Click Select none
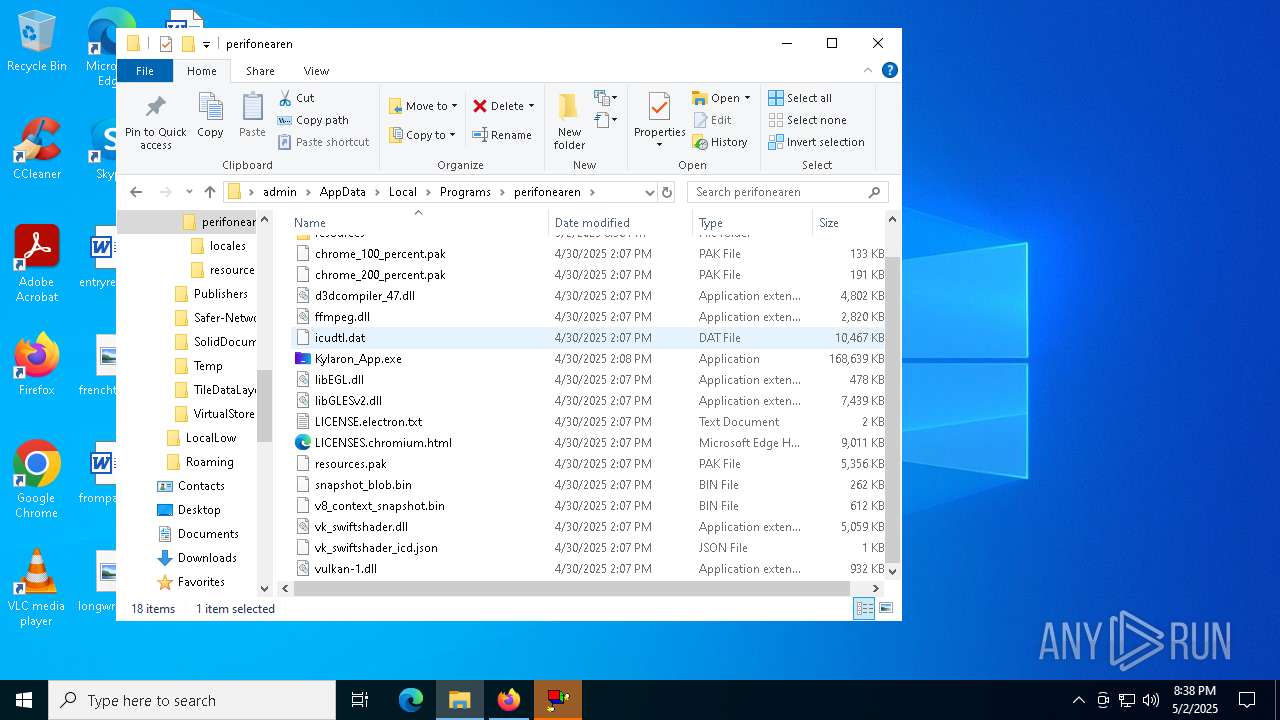Screen dimensions: 1280x720 tap(807, 120)
